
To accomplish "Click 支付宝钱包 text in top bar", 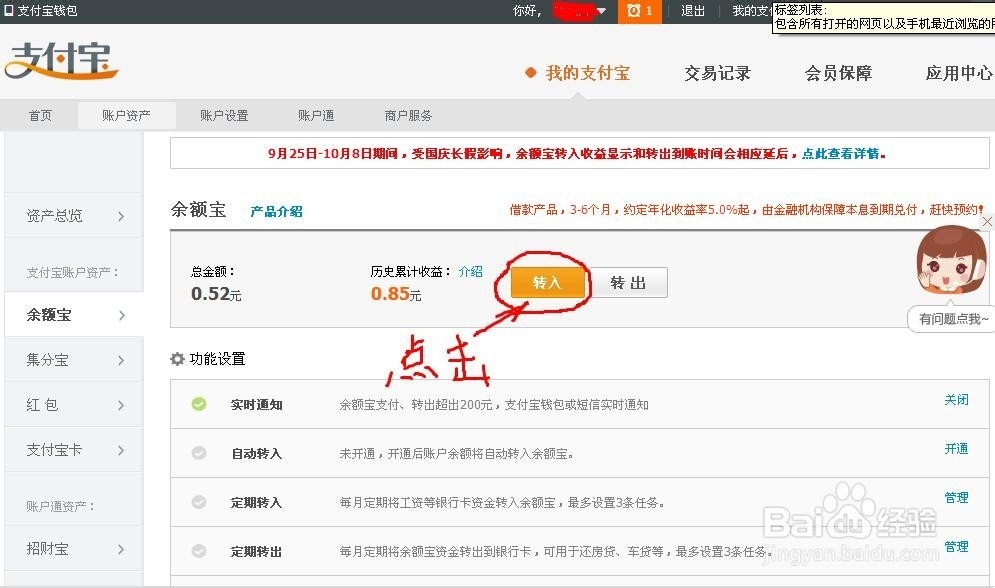I will [x=48, y=11].
